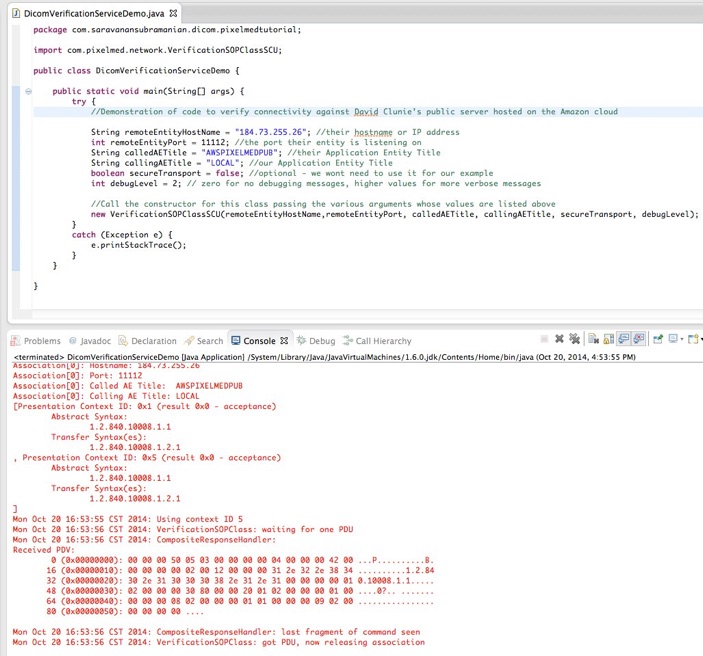Toggle Scroll Lock in console

608,340
